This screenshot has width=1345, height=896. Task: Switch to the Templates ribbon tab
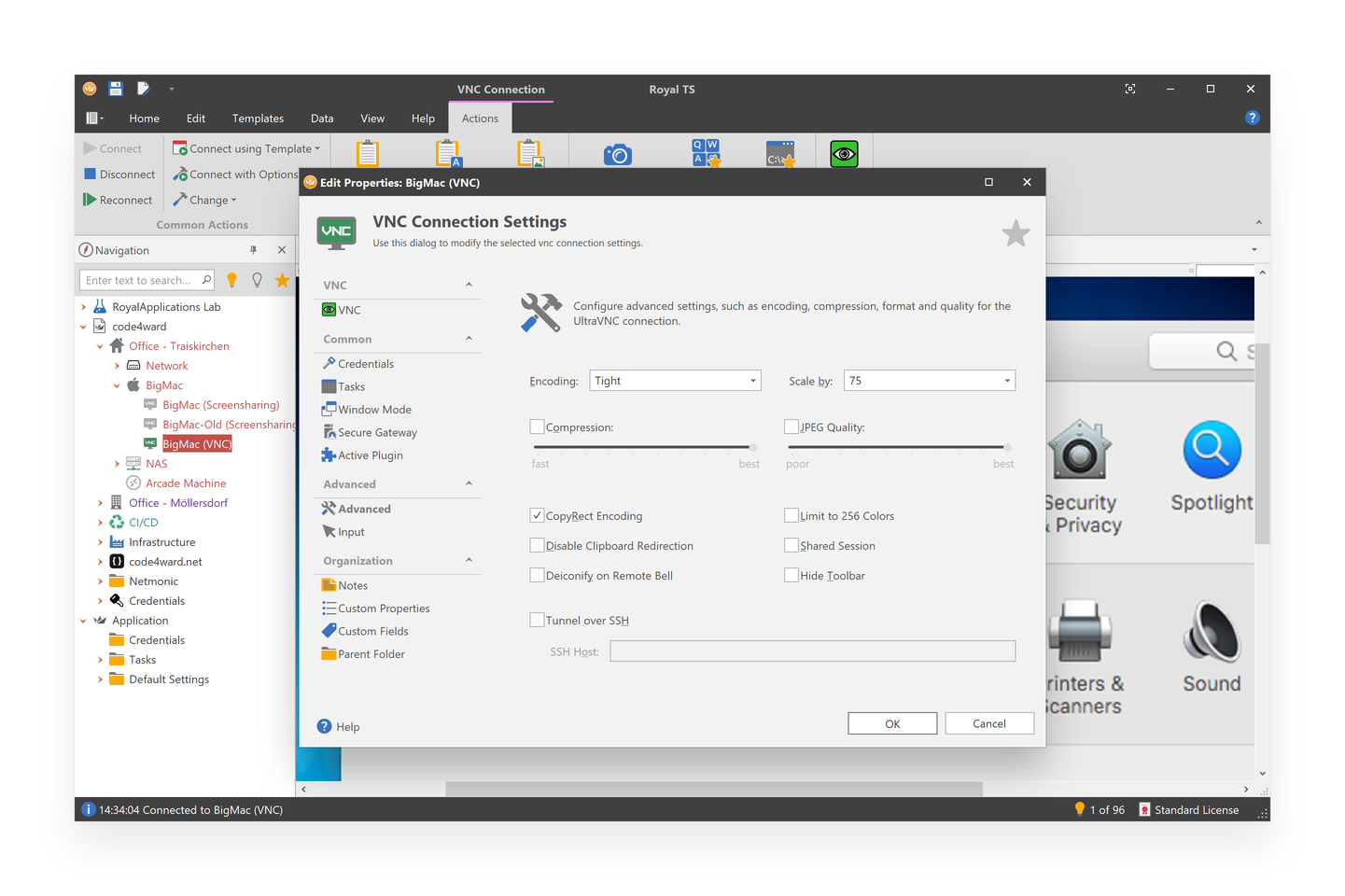pyautogui.click(x=258, y=118)
